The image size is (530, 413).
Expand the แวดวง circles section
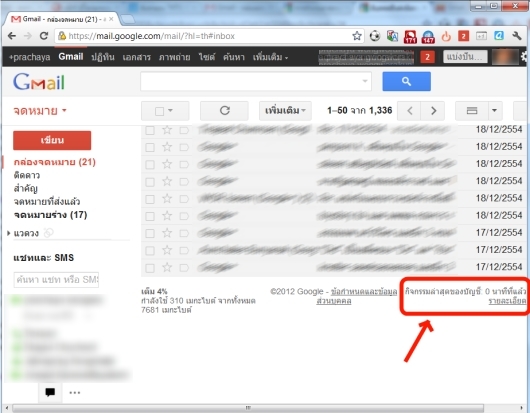point(9,233)
